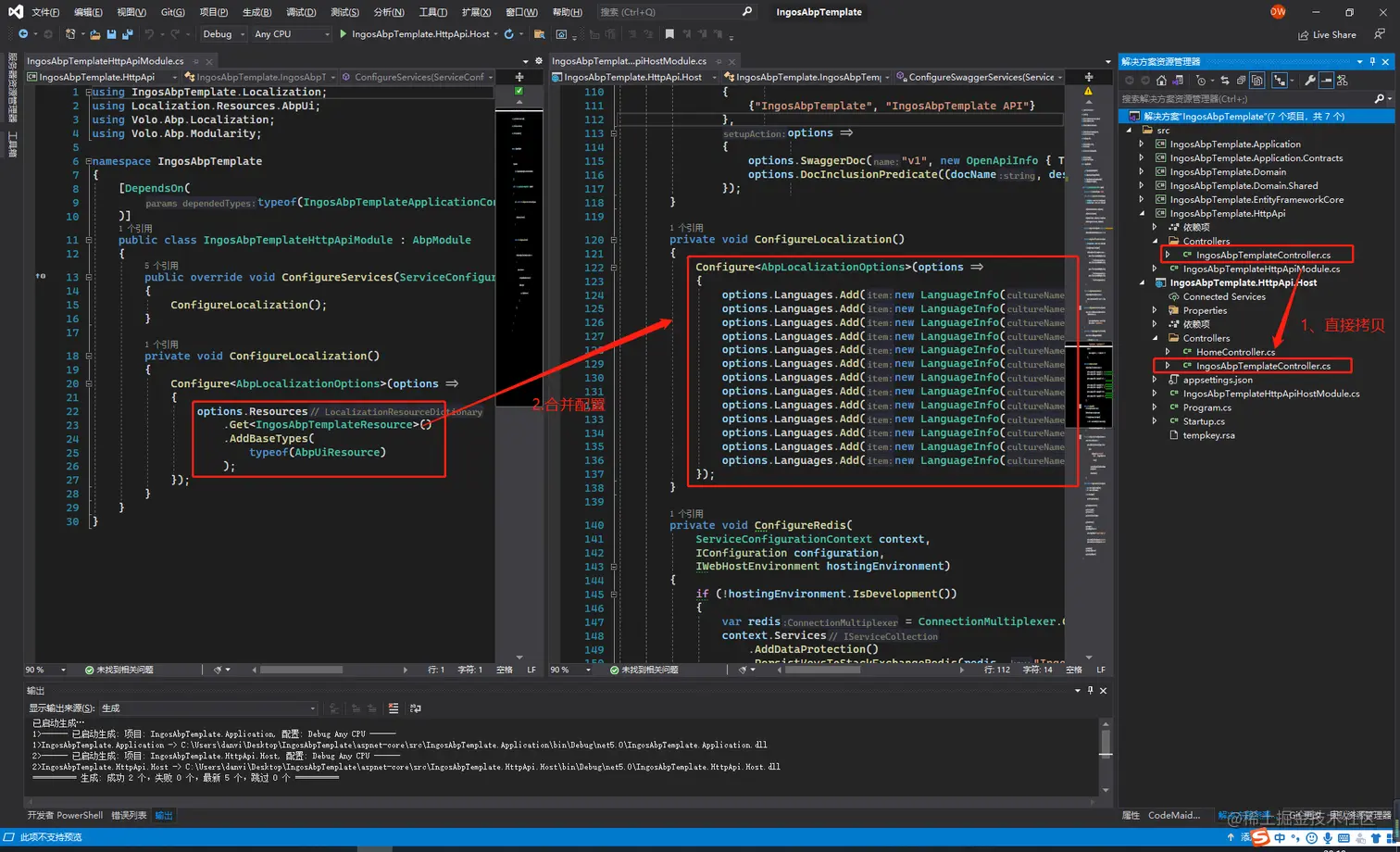The width and height of the screenshot is (1400, 852).
Task: Open the 编辑(E) menu
Action: point(88,12)
